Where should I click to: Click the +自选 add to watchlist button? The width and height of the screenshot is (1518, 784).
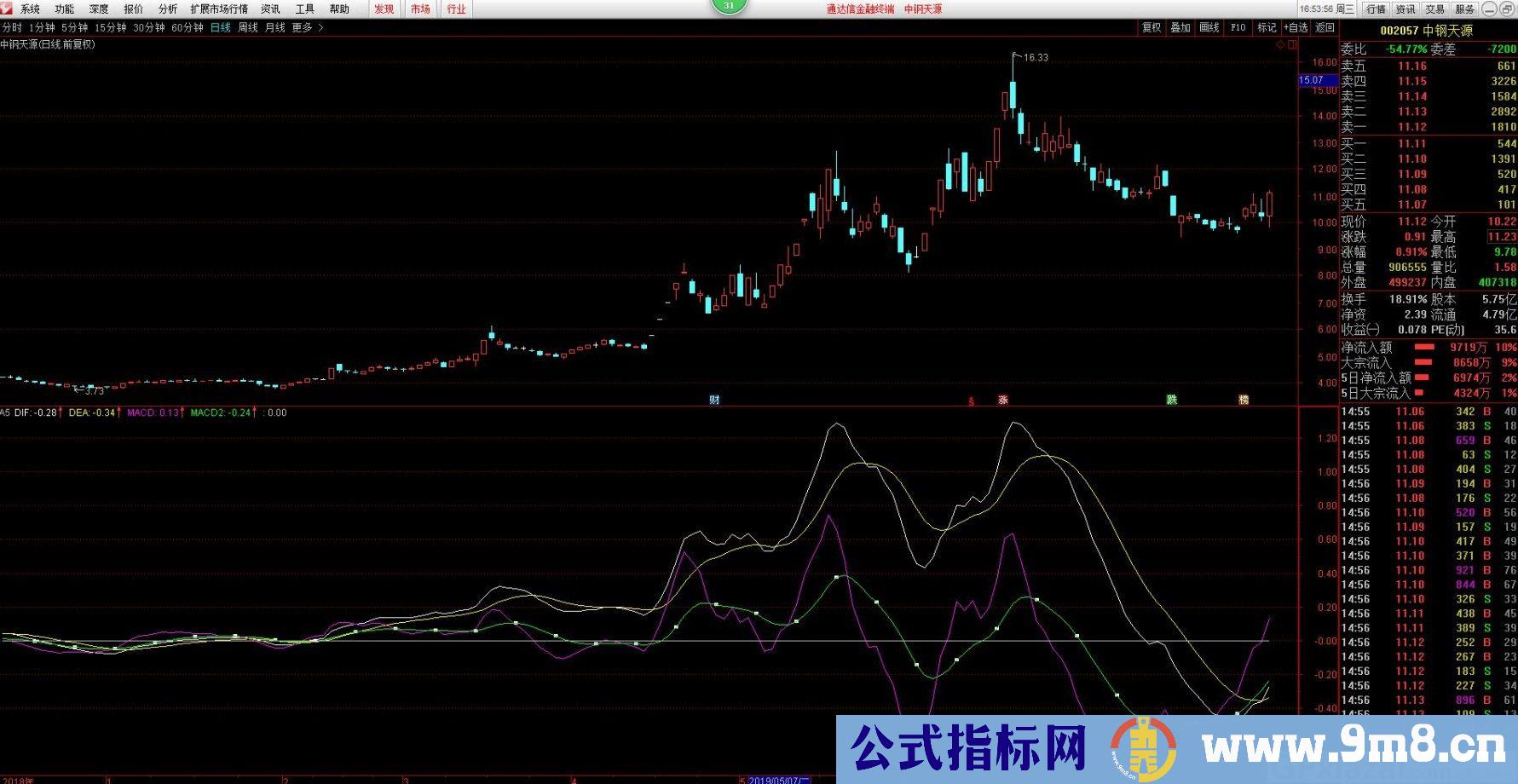[1296, 27]
